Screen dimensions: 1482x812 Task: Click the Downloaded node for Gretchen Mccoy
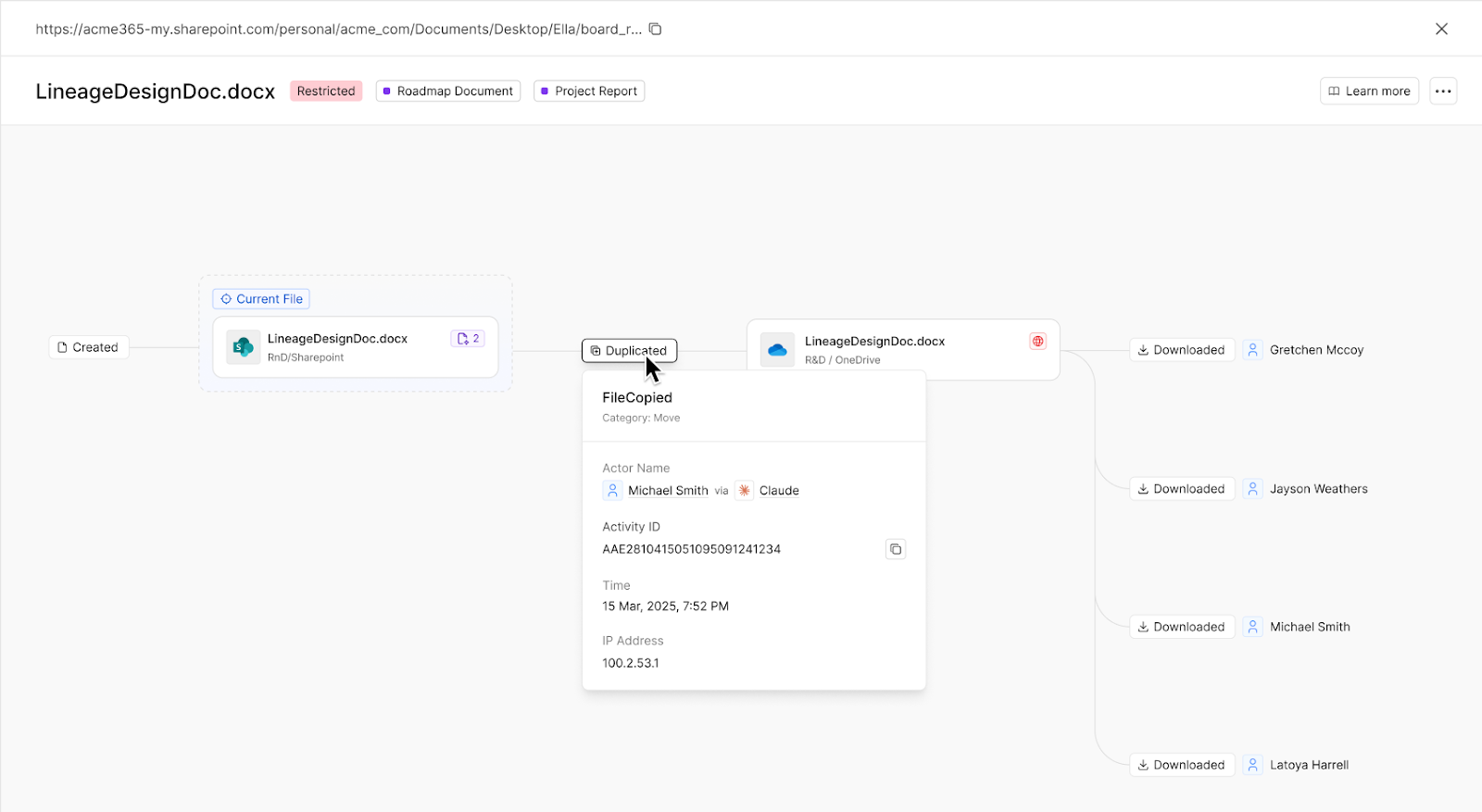pyautogui.click(x=1182, y=350)
